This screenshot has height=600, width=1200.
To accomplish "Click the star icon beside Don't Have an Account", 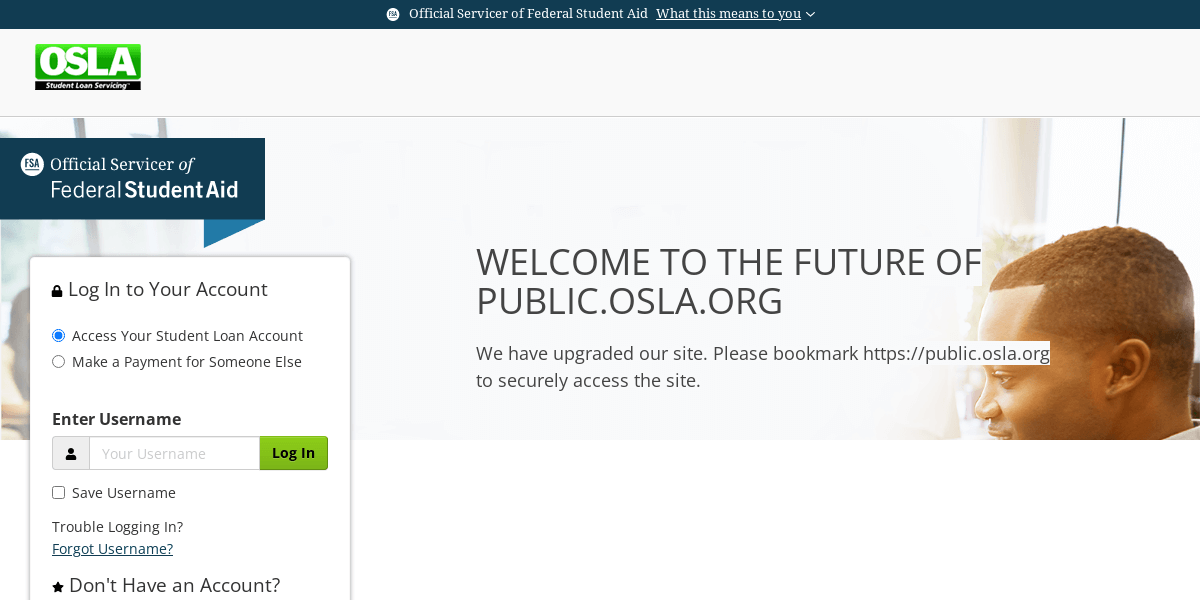I will click(x=58, y=587).
